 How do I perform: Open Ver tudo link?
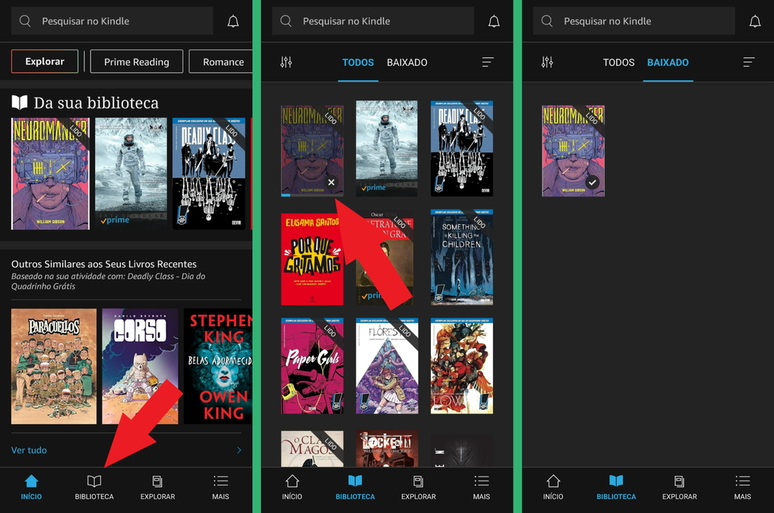point(29,450)
